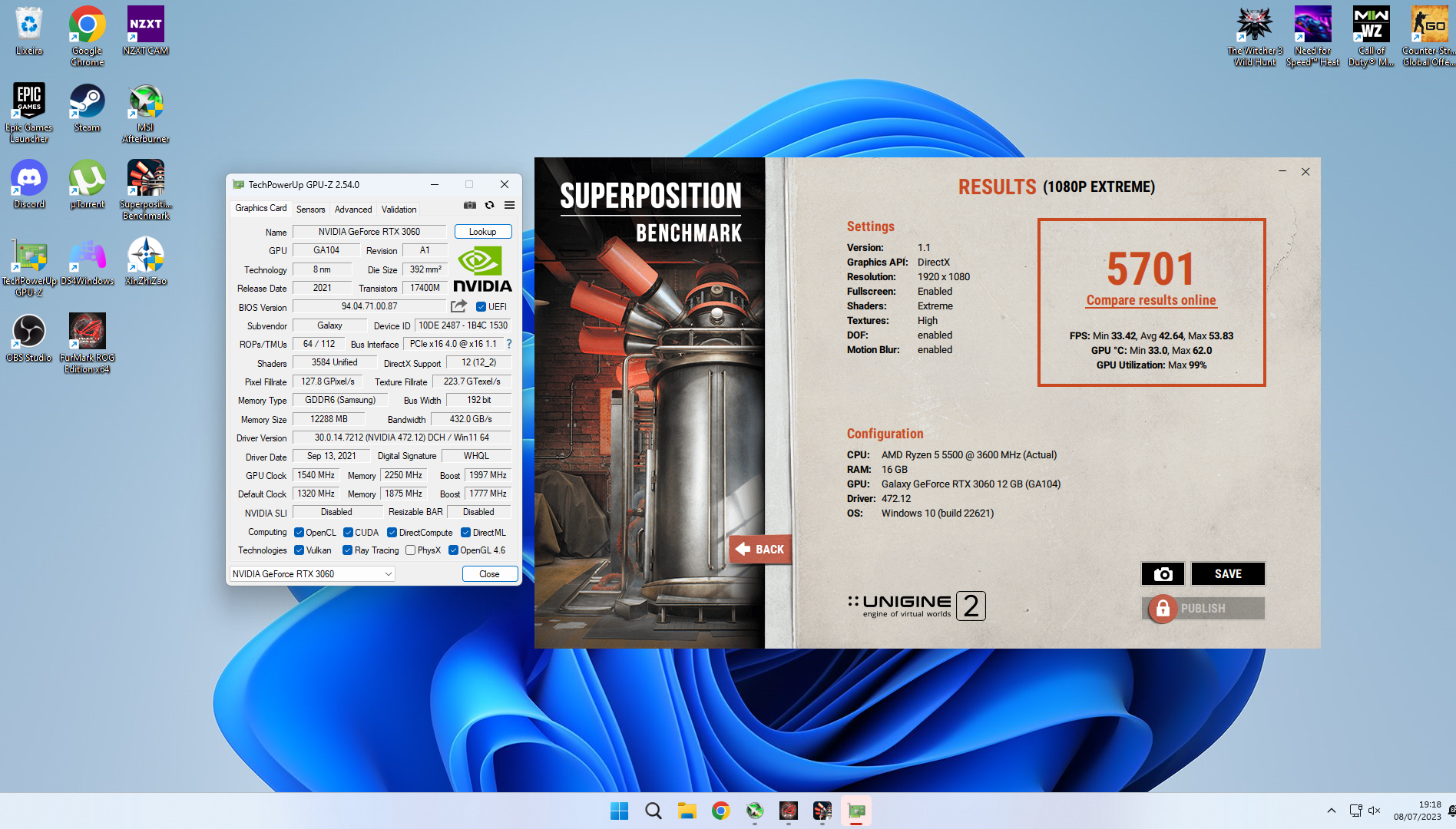The width and height of the screenshot is (1456, 829).
Task: Open the Call of Duty MW shortcut
Action: click(x=1372, y=36)
